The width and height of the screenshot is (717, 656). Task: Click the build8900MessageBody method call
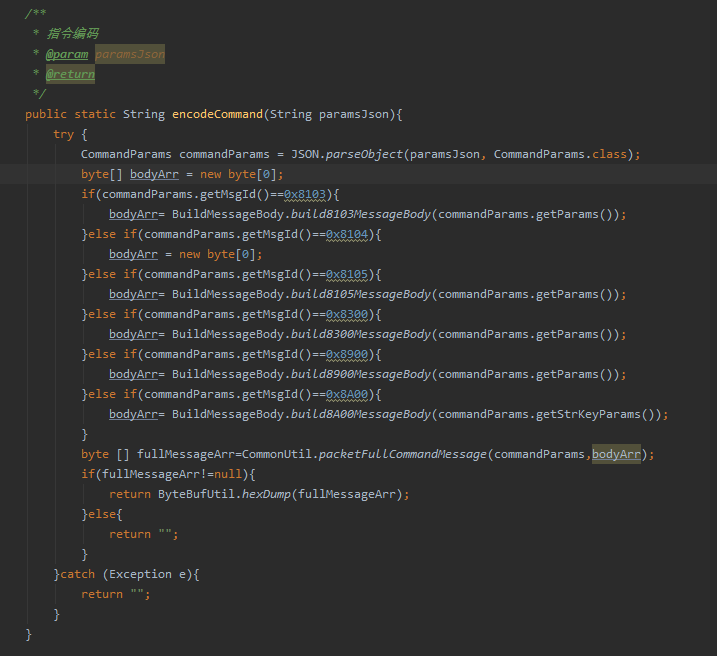[x=360, y=374]
